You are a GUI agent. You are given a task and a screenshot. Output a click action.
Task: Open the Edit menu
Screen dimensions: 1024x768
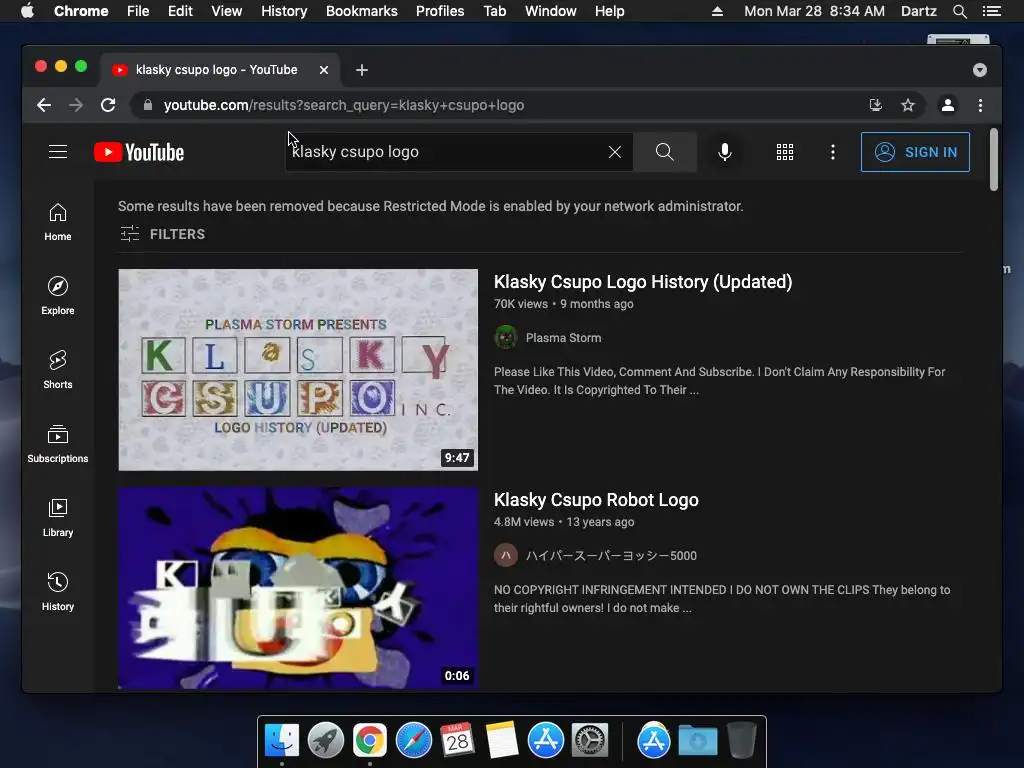(180, 11)
